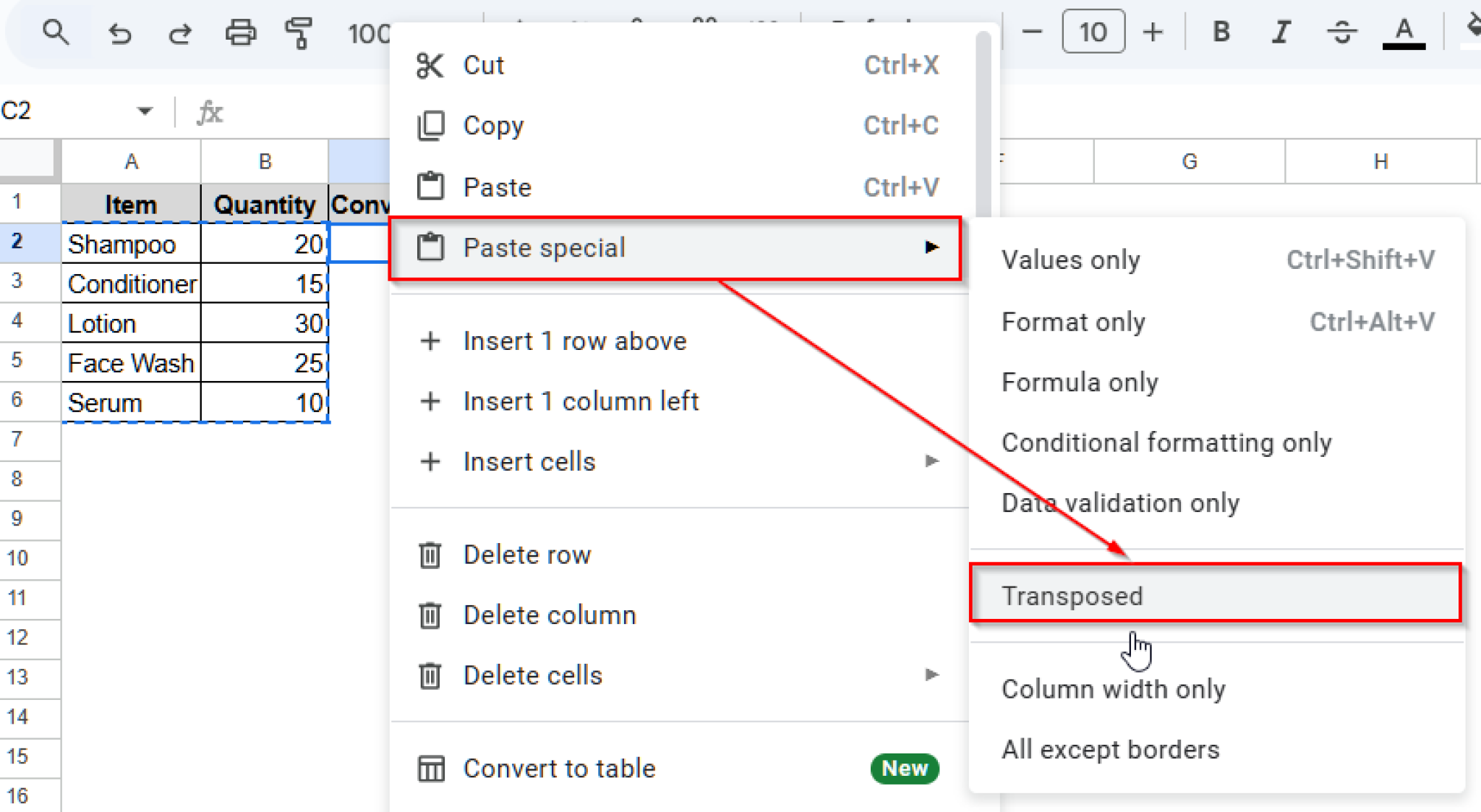The height and width of the screenshot is (812, 1481).
Task: Open the print dialog
Action: coord(241,33)
